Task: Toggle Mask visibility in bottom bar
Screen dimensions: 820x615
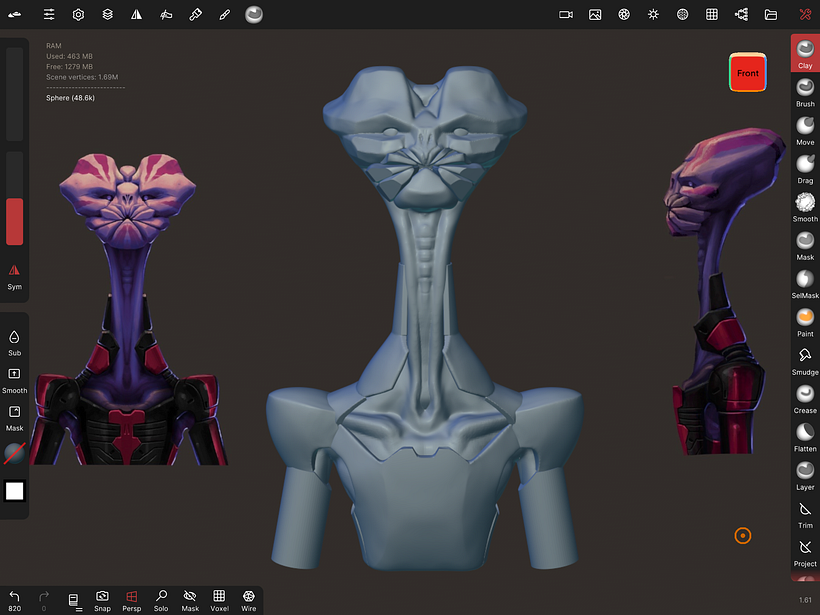Action: (190, 600)
